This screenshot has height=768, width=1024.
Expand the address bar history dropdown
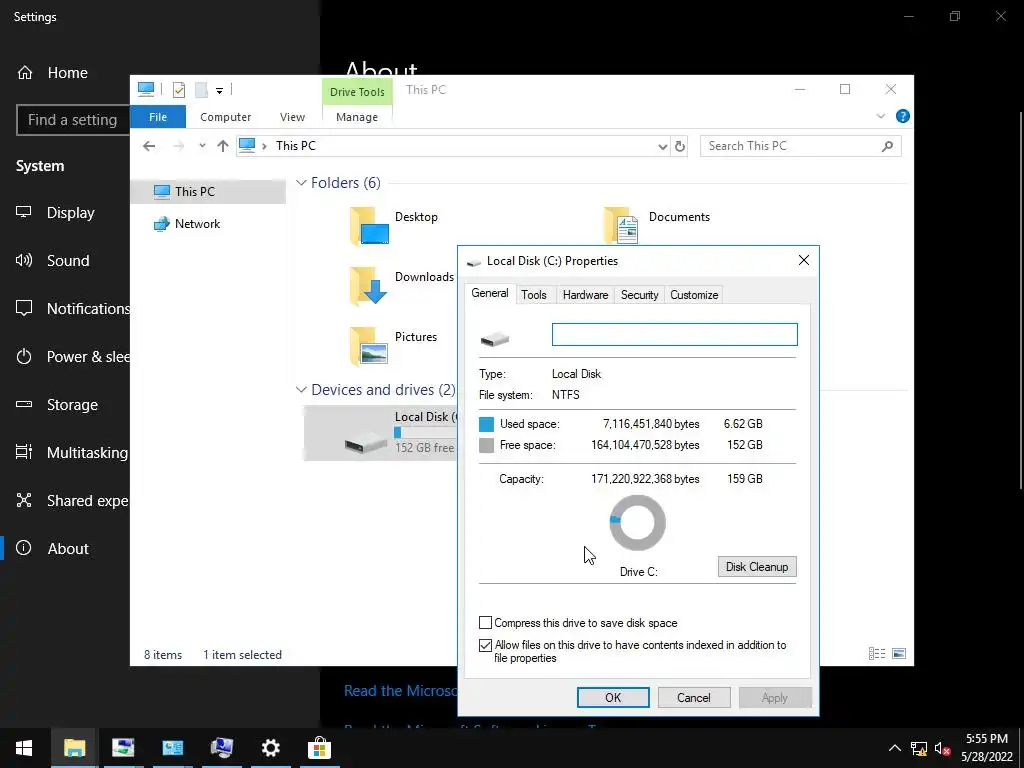[663, 146]
